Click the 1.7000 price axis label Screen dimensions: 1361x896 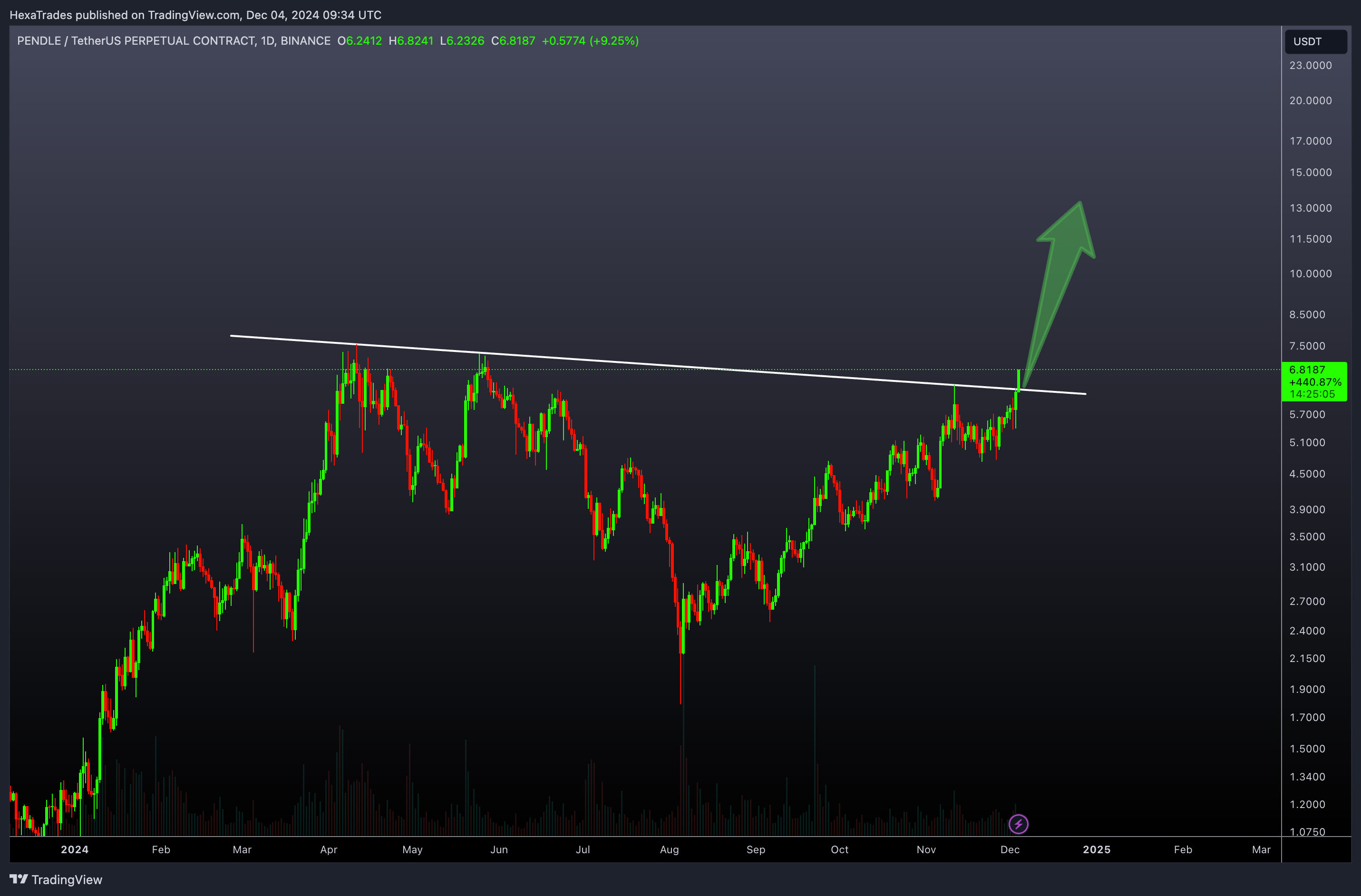click(1307, 717)
